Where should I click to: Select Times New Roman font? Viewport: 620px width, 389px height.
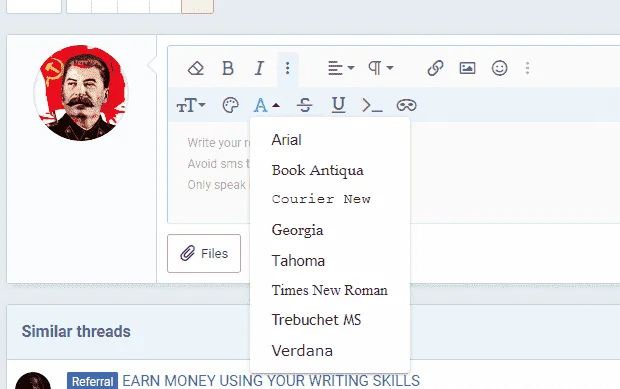[x=330, y=290]
